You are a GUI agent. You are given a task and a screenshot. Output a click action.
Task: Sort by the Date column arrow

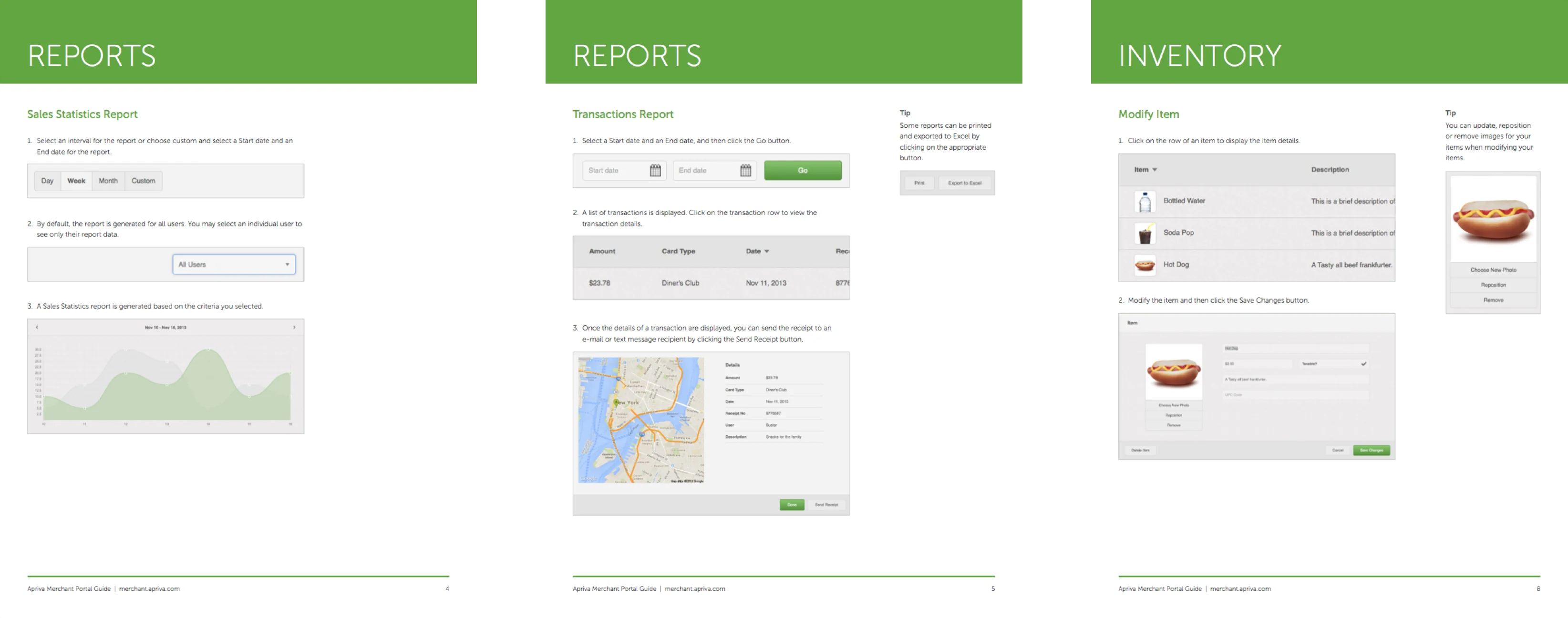pos(766,251)
